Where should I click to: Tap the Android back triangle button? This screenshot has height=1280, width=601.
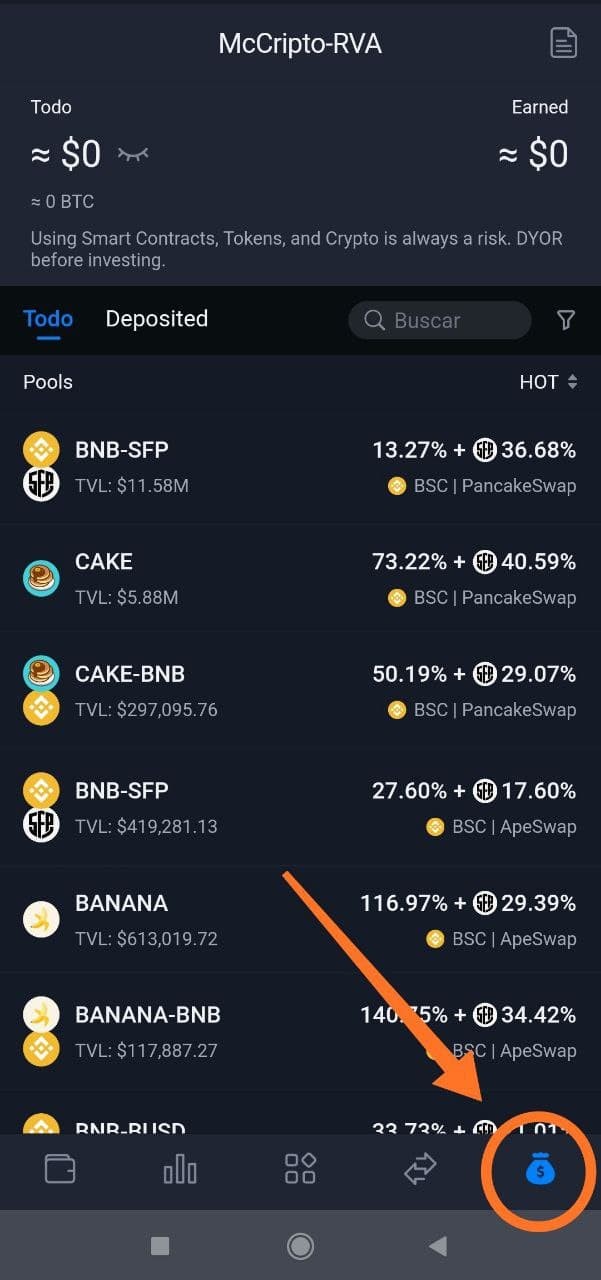438,1246
